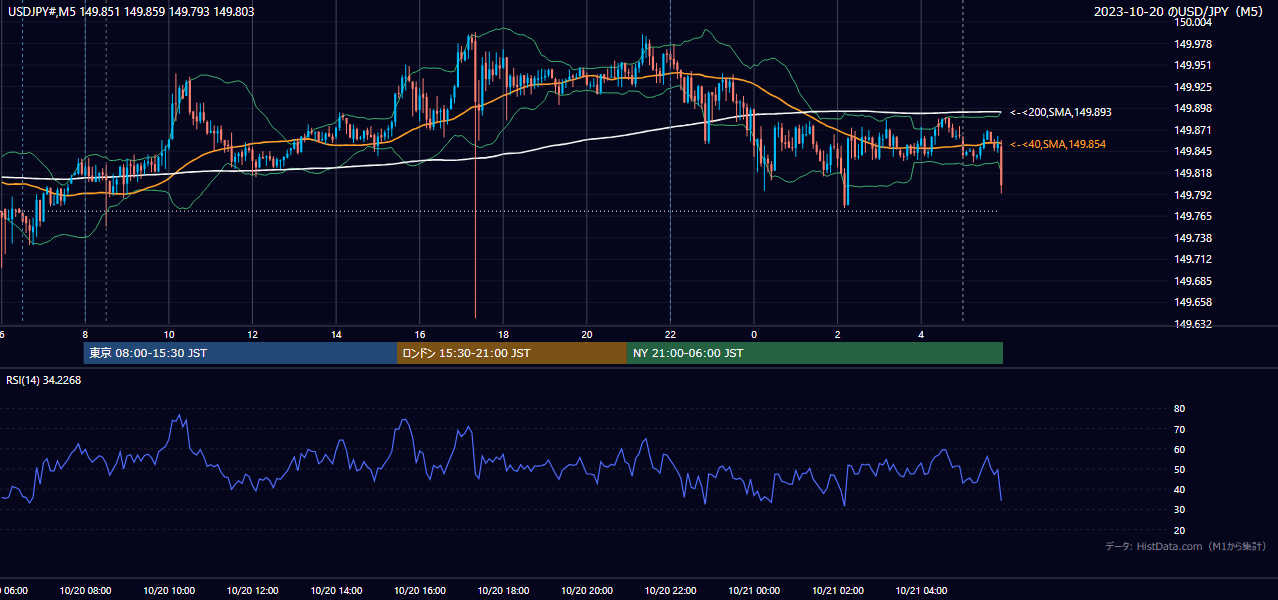
Task: Select the NY 21:00-06:00 JST session bar
Action: pos(815,353)
